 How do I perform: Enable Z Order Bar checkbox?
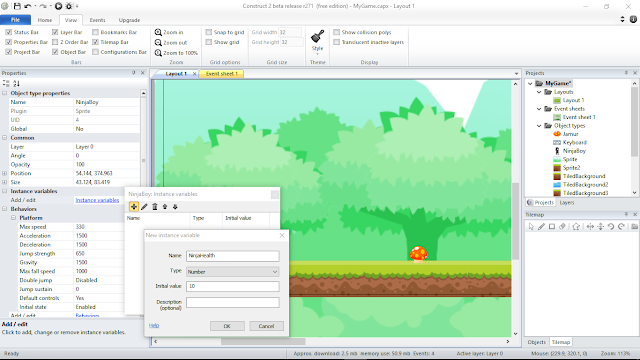pyautogui.click(x=55, y=42)
